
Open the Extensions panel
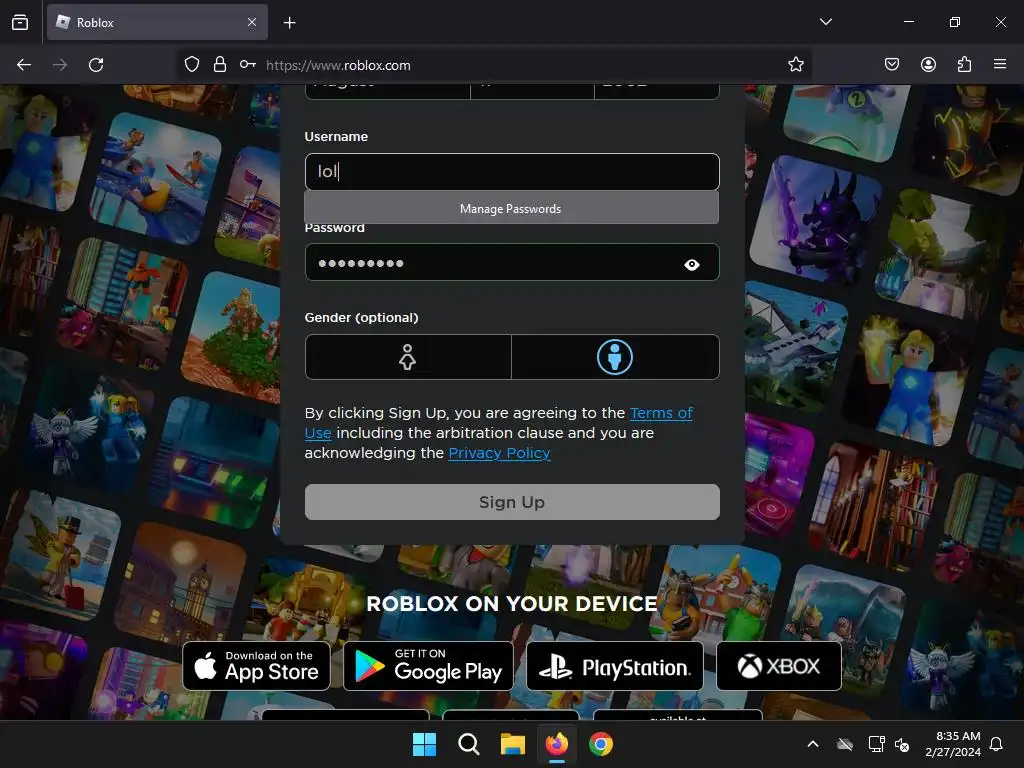[964, 65]
